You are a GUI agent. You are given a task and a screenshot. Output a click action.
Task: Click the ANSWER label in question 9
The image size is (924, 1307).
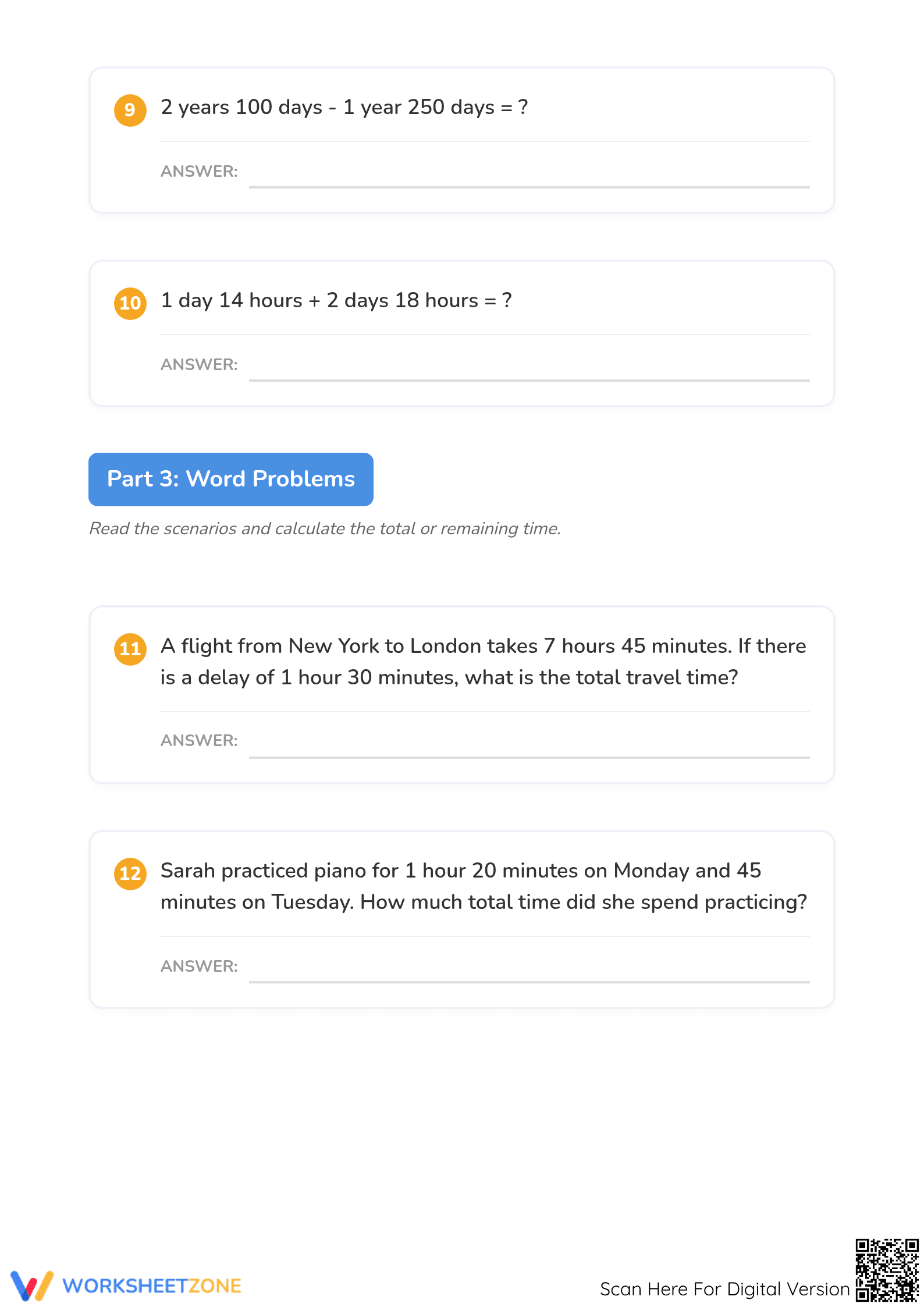click(x=199, y=171)
